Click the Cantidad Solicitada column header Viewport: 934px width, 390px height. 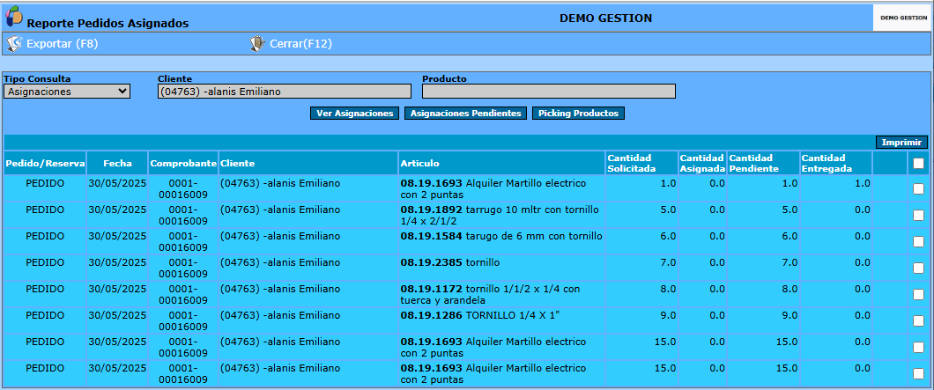(x=642, y=163)
